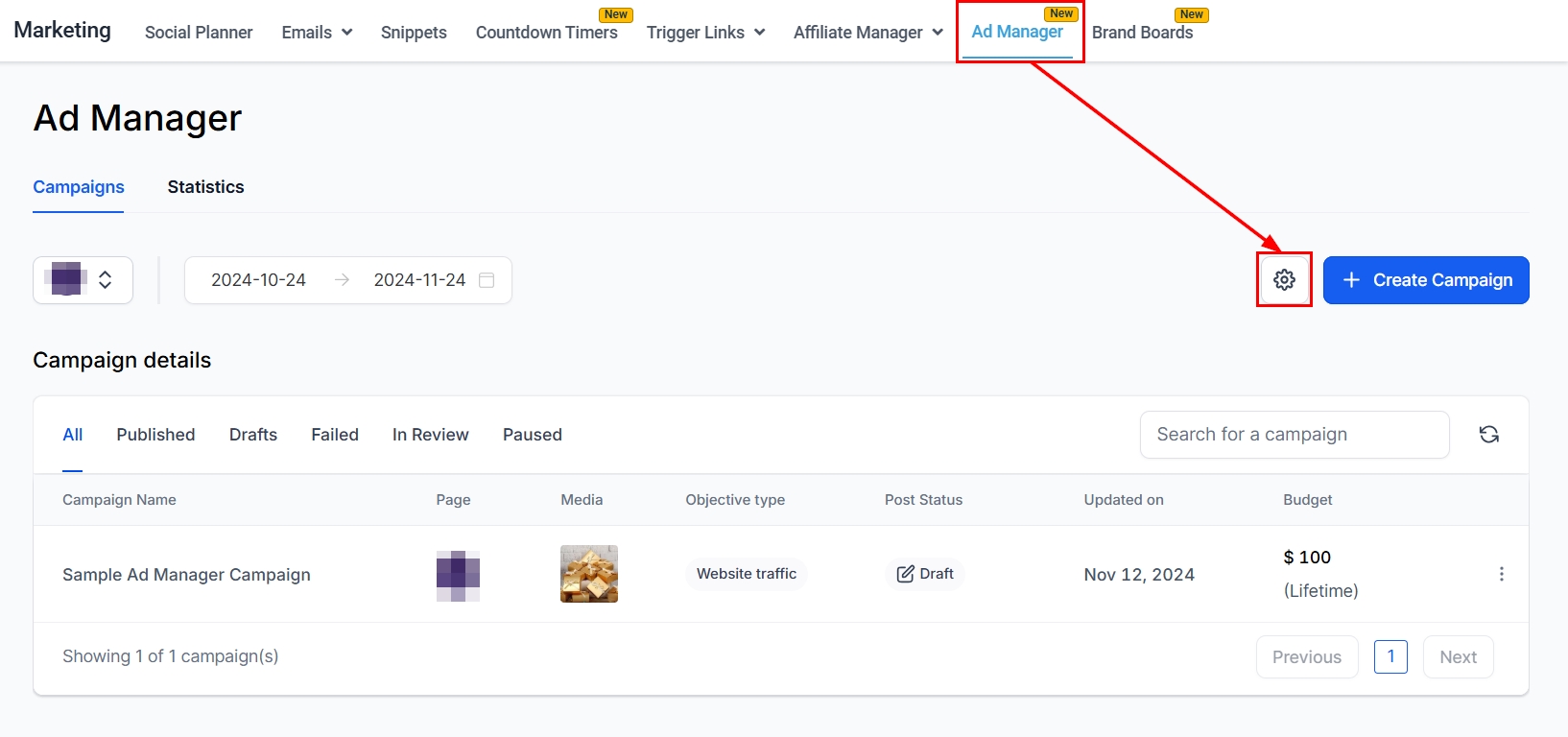1568x737 pixels.
Task: Open Ad Manager settings gear icon
Action: pos(1284,279)
